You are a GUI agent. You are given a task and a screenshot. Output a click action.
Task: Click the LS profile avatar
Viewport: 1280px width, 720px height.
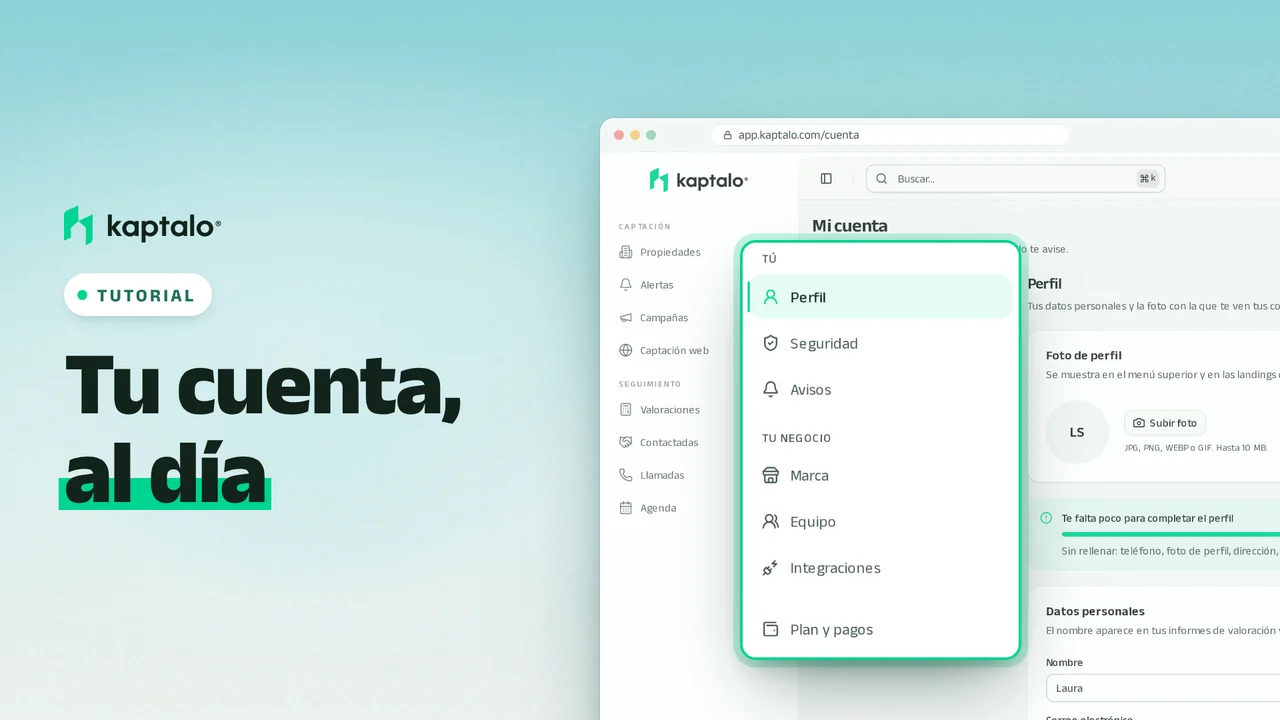tap(1077, 432)
